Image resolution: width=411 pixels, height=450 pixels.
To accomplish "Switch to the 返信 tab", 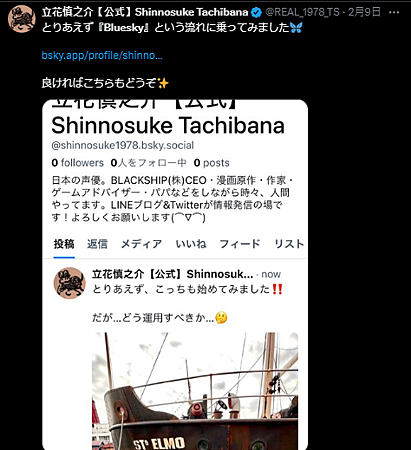I will [97, 244].
